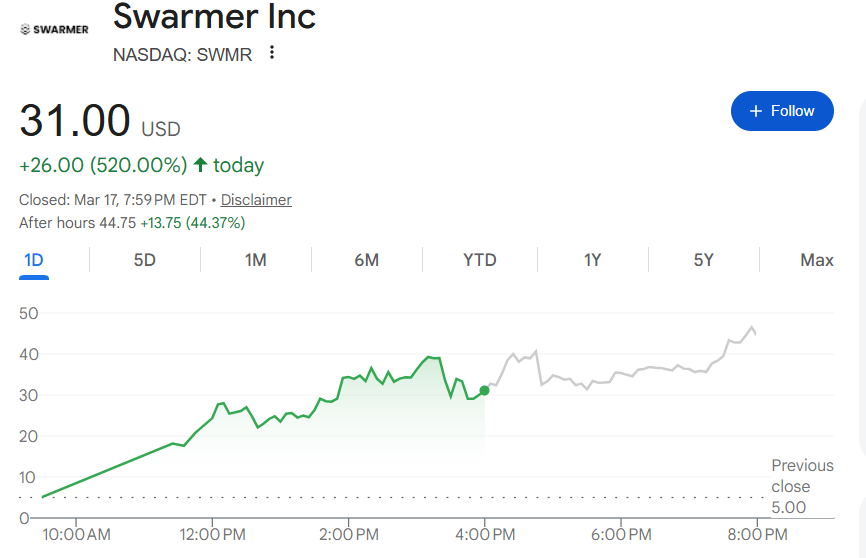
Task: Click the Swarmer Inc title heading
Action: 214,17
